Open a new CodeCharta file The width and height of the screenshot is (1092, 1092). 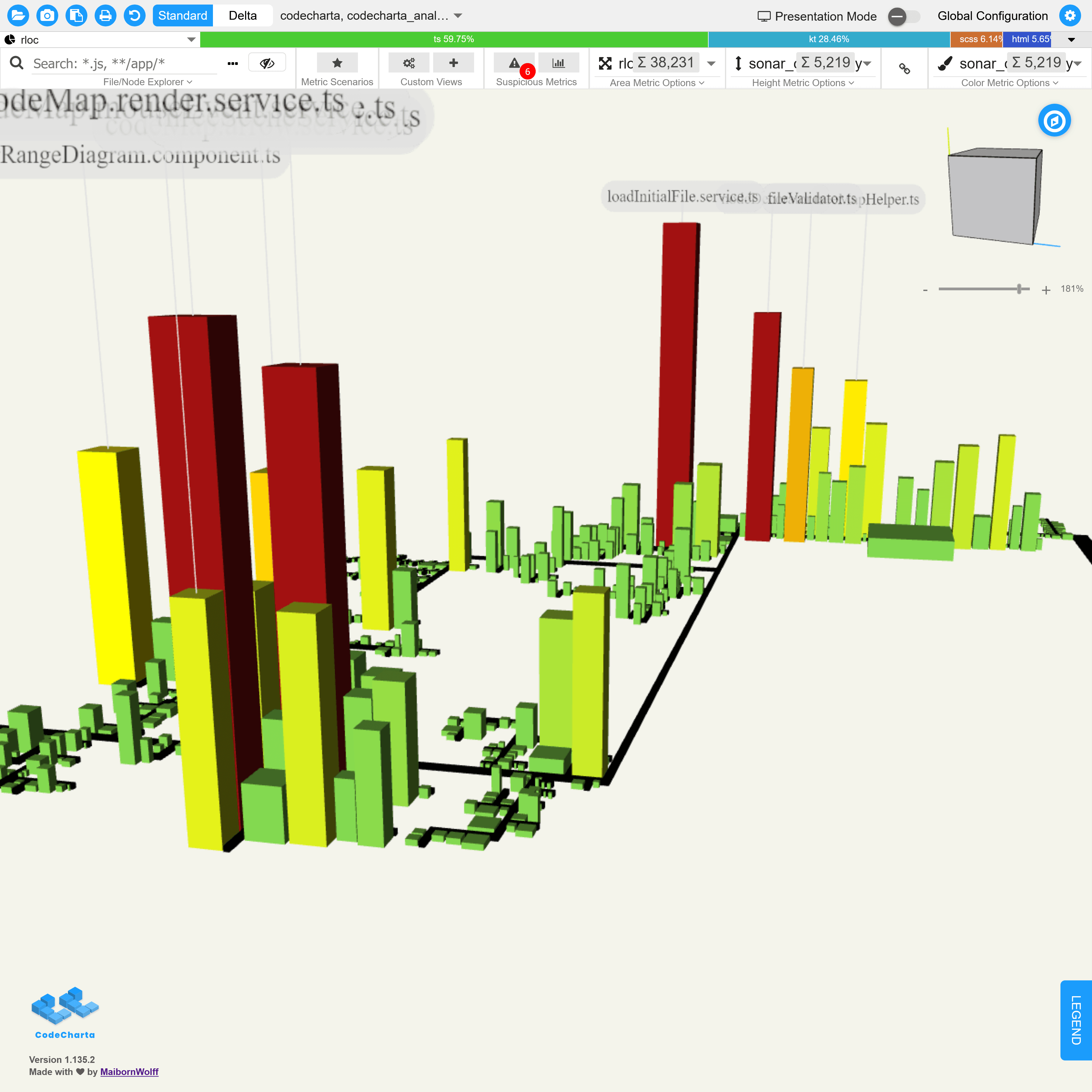pos(19,15)
